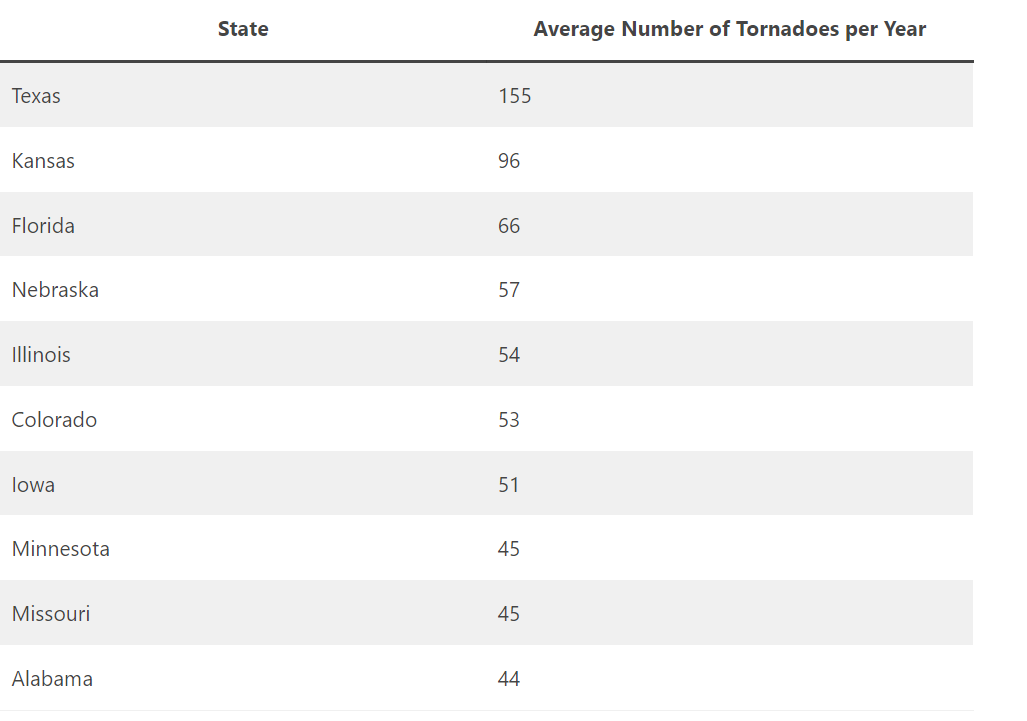
Task: Click the Average Number of Tornadoes header
Action: (x=729, y=29)
